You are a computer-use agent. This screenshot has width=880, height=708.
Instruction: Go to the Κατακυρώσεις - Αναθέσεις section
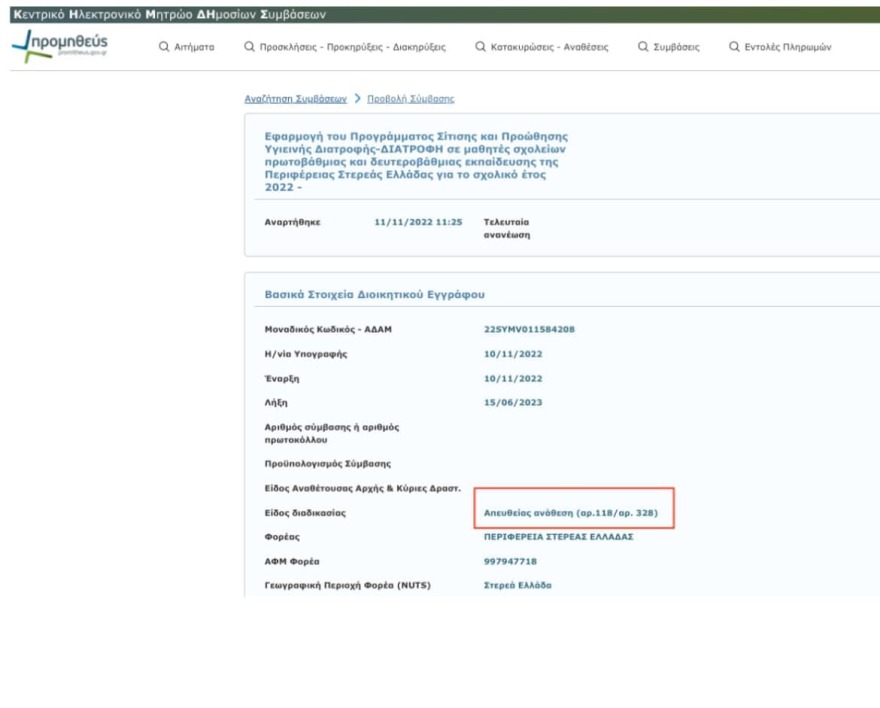548,47
